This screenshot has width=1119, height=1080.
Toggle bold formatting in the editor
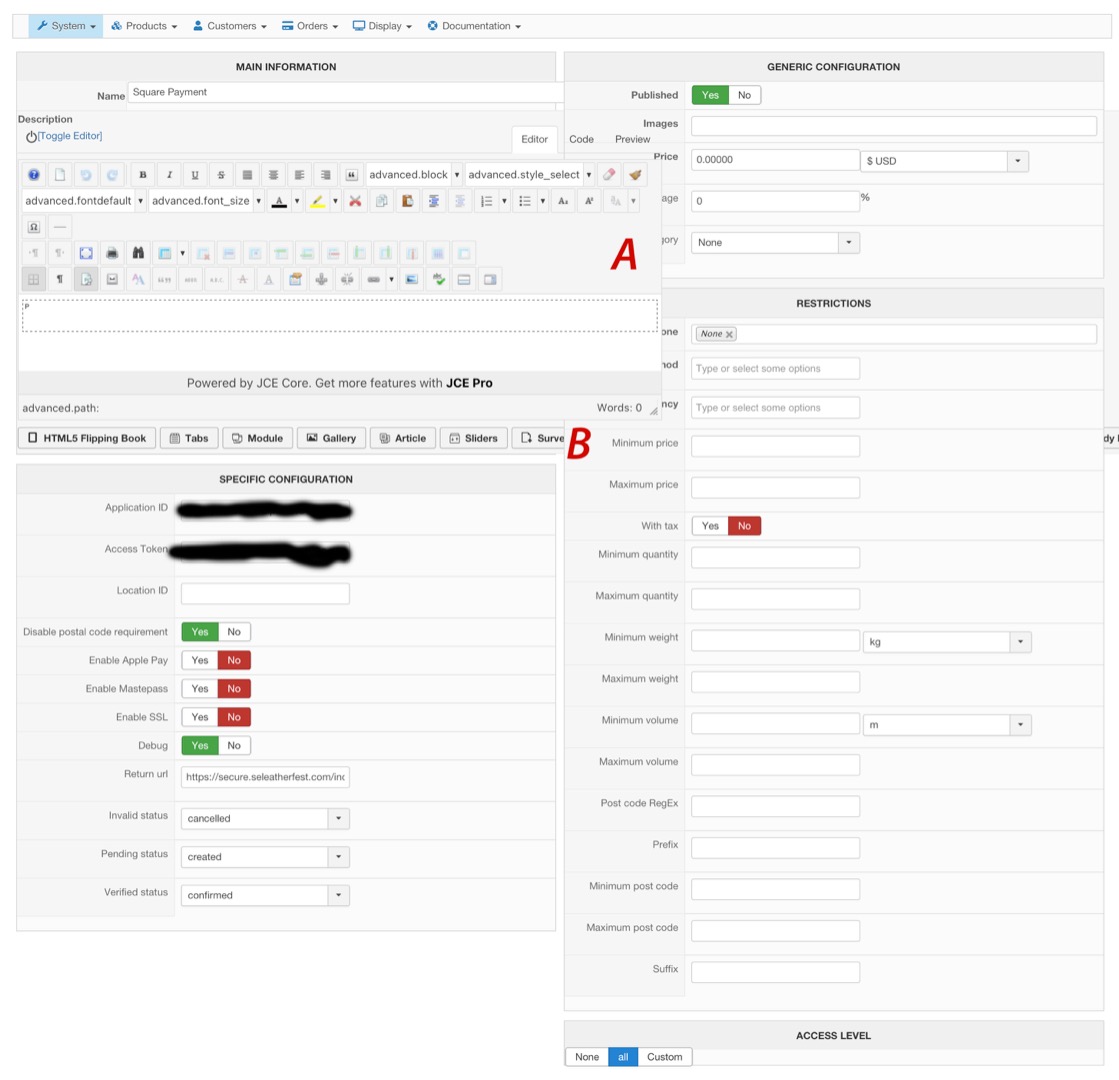point(143,175)
